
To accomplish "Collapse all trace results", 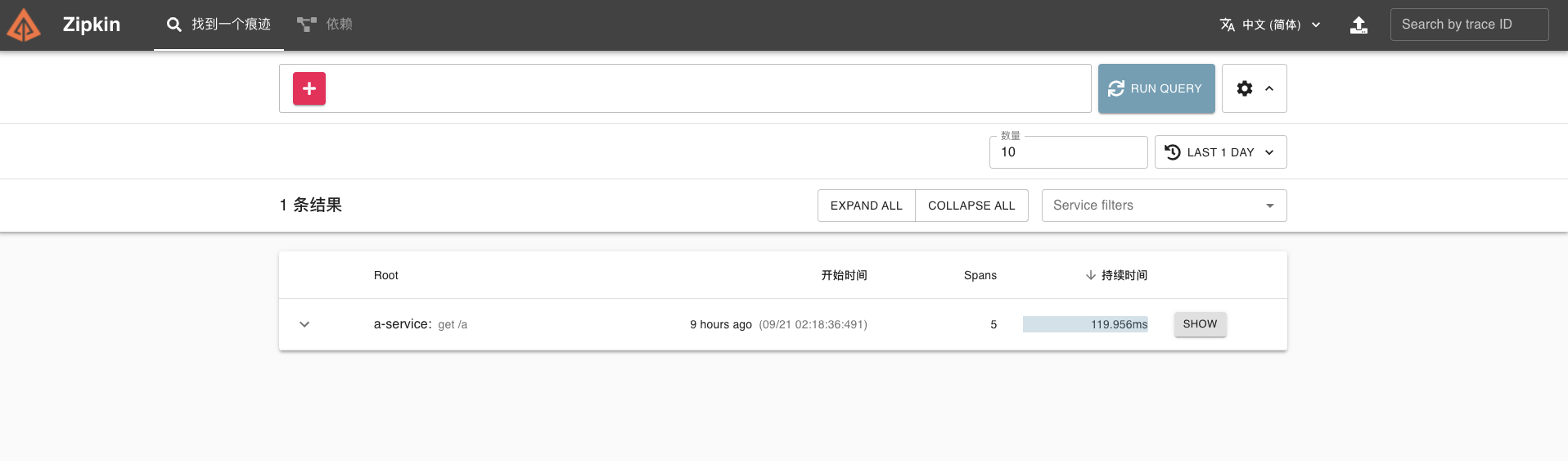I will (971, 206).
